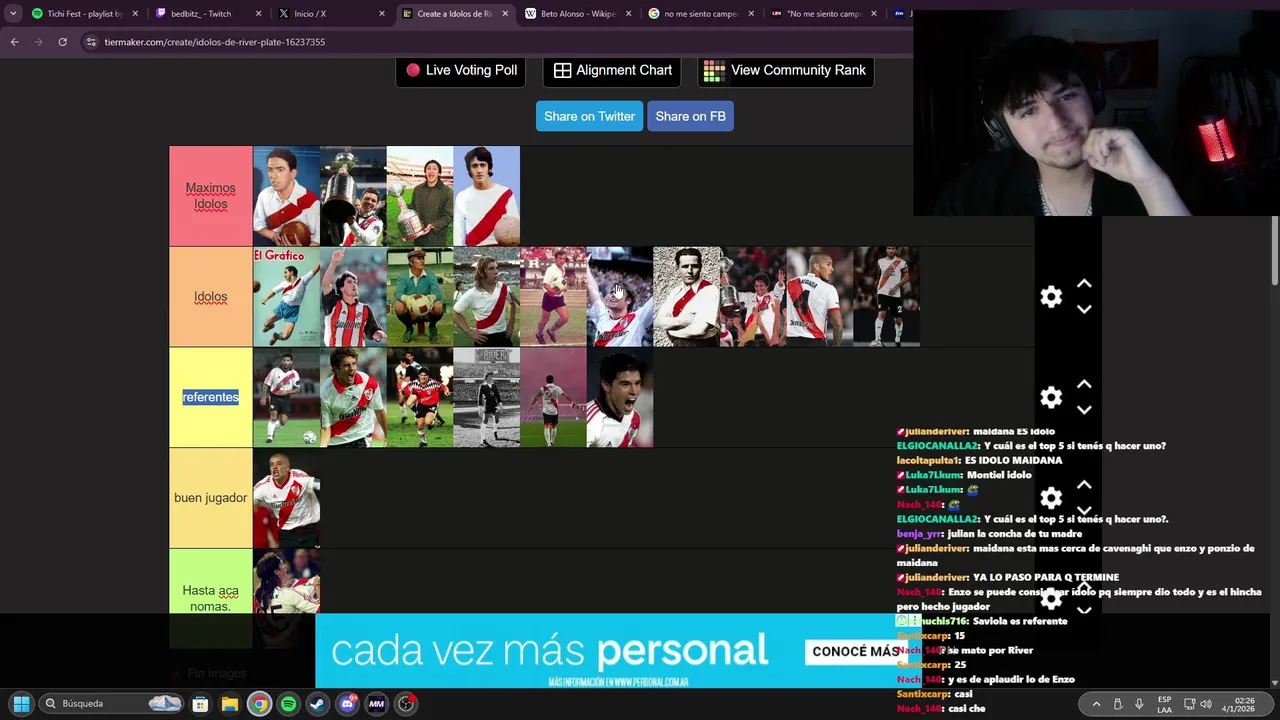Open Microsoft Store from the taskbar
This screenshot has height=720, width=1280.
tap(200, 703)
